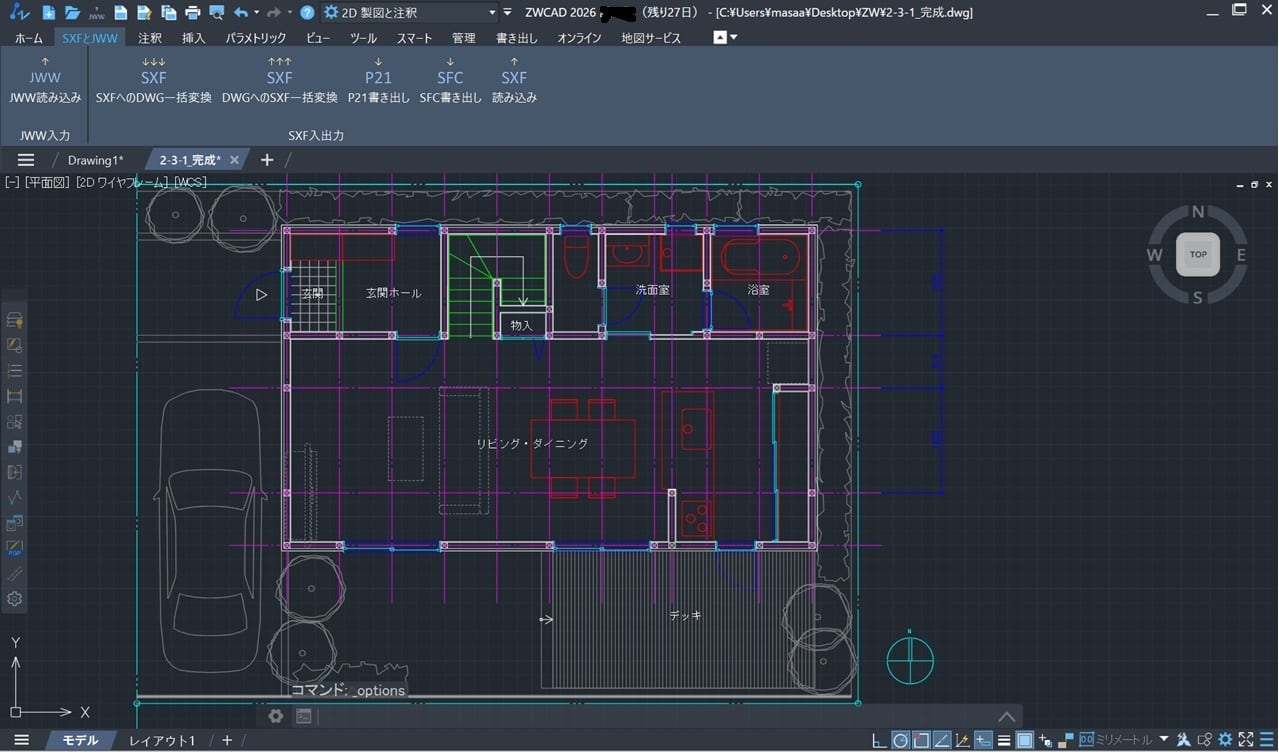Expand the ミリメートル units dropdown
The image size is (1279, 755).
1163,740
